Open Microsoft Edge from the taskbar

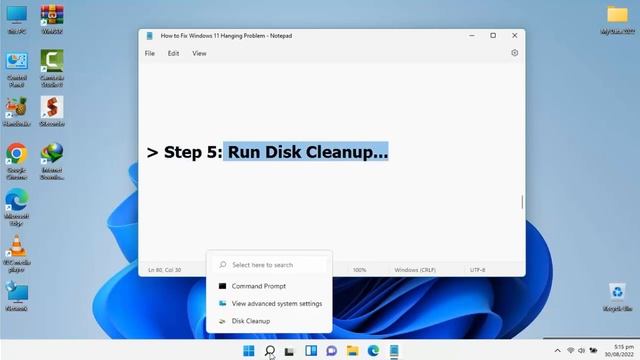pos(373,351)
